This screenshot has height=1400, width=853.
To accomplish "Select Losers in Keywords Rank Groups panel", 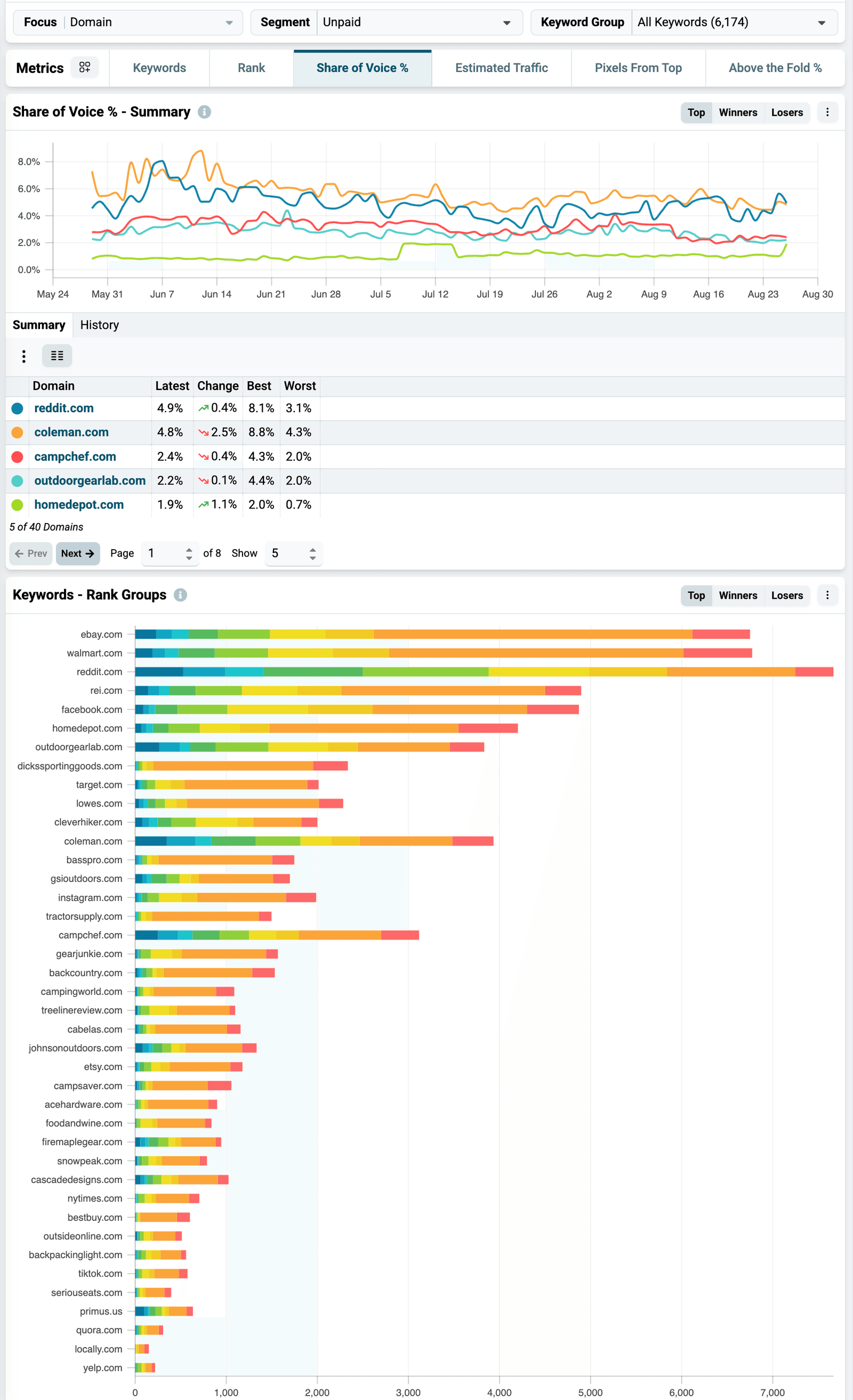I will pos(786,596).
